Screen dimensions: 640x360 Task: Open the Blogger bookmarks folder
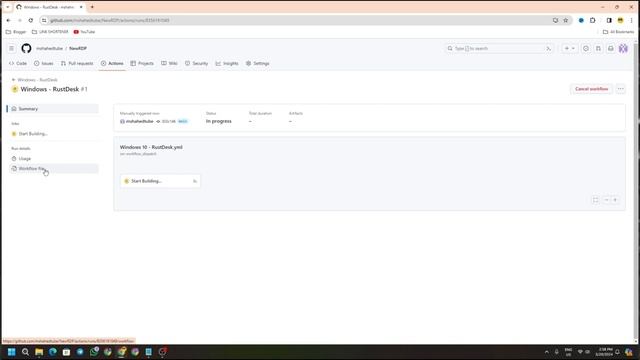[x=16, y=31]
